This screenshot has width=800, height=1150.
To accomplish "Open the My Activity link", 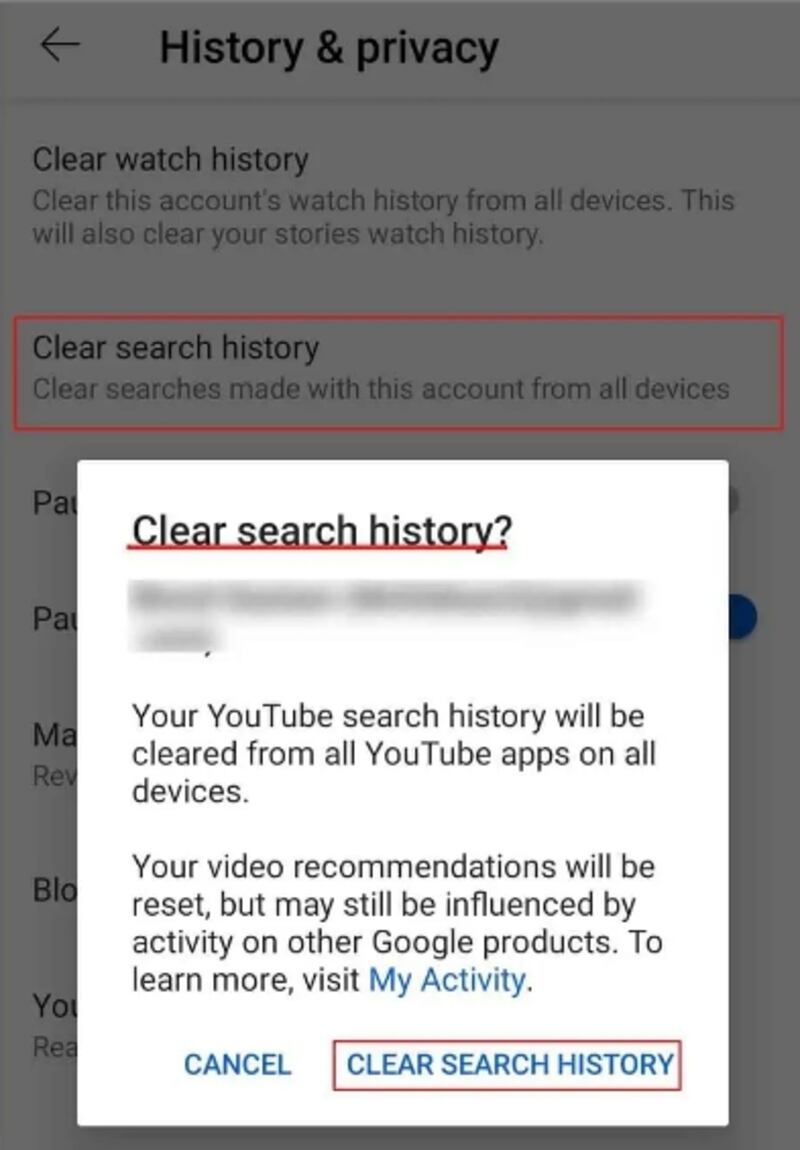I will [447, 980].
